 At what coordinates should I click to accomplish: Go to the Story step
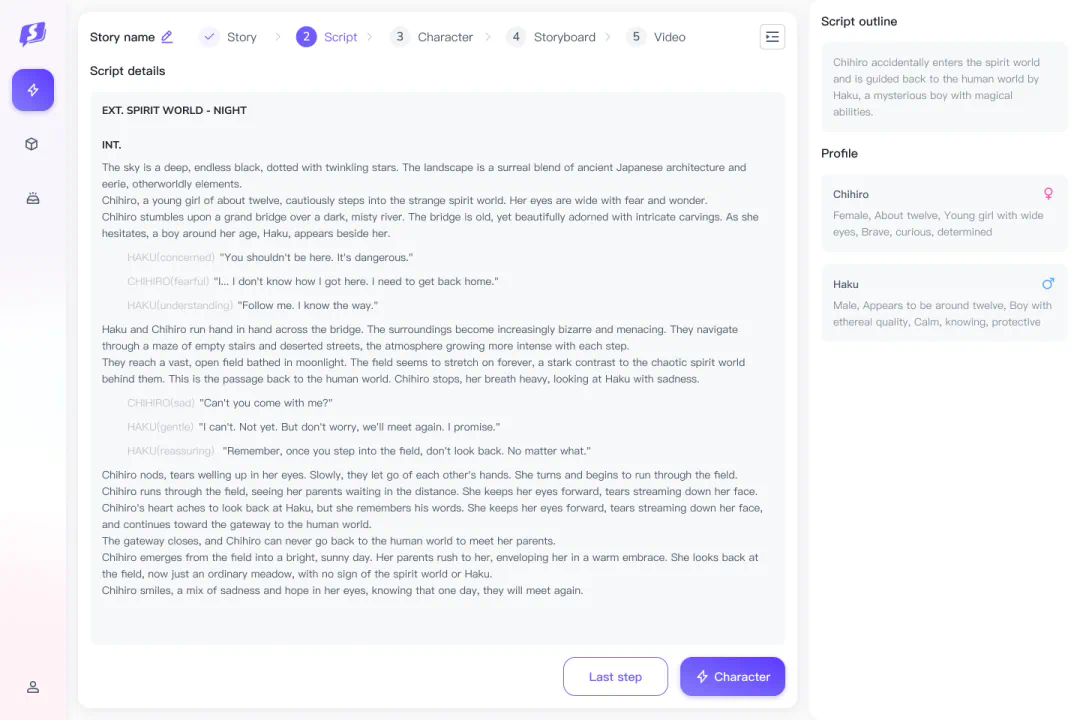pos(229,37)
